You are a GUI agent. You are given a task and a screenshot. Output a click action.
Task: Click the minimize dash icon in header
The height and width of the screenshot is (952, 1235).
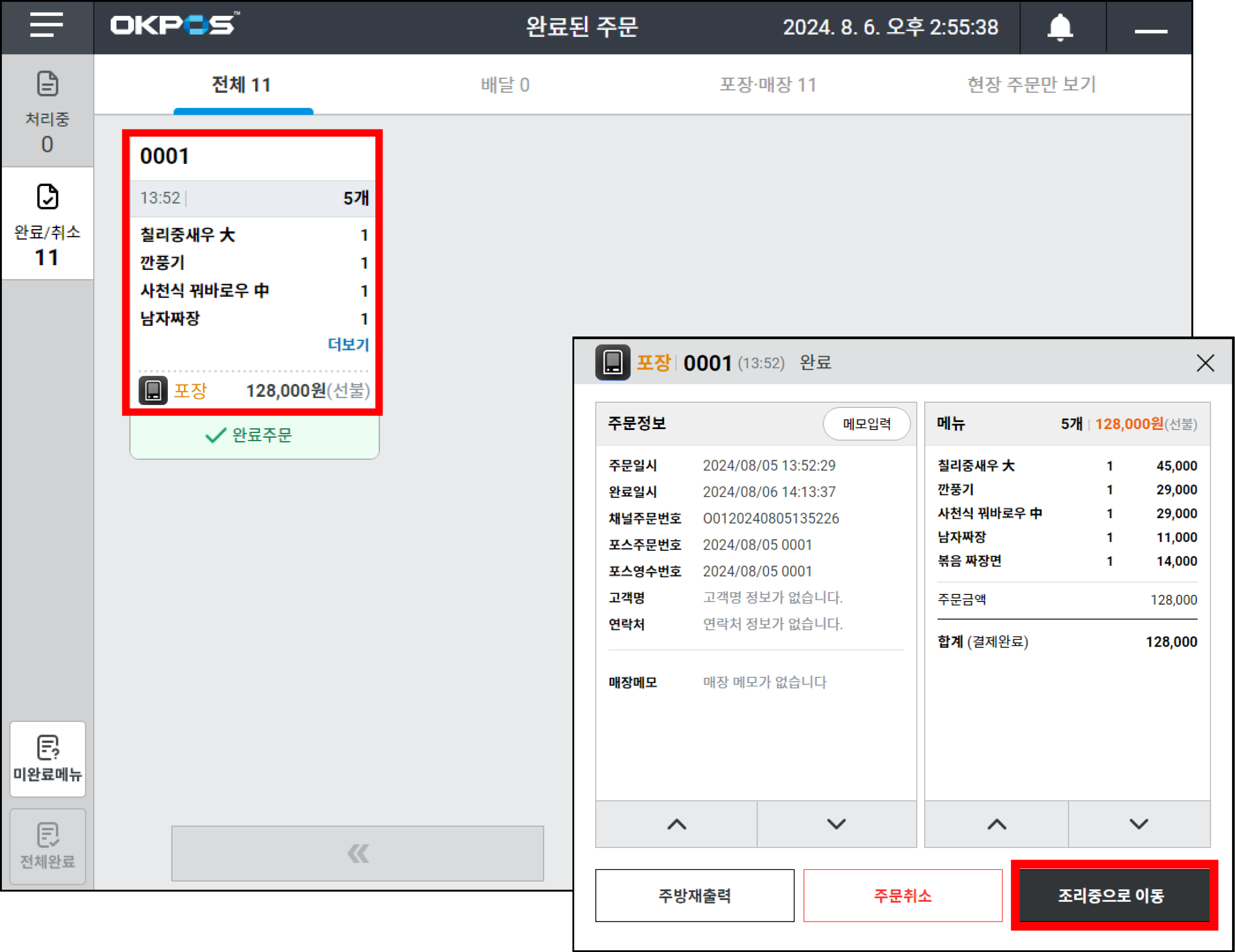(1150, 31)
